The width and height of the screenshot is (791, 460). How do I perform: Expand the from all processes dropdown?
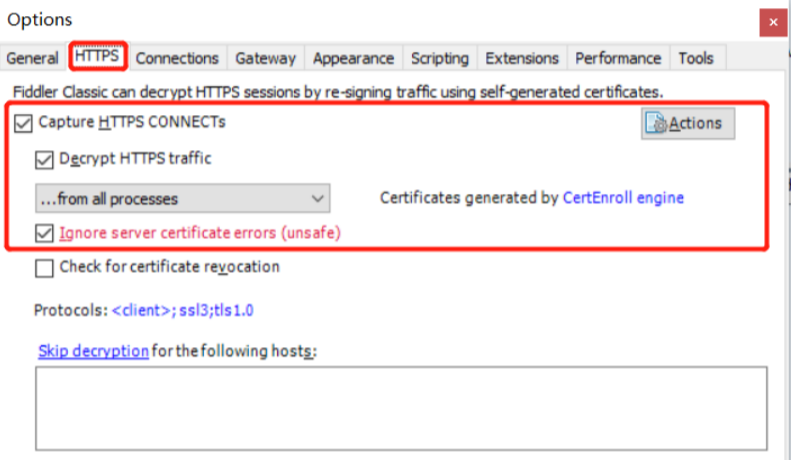183,198
